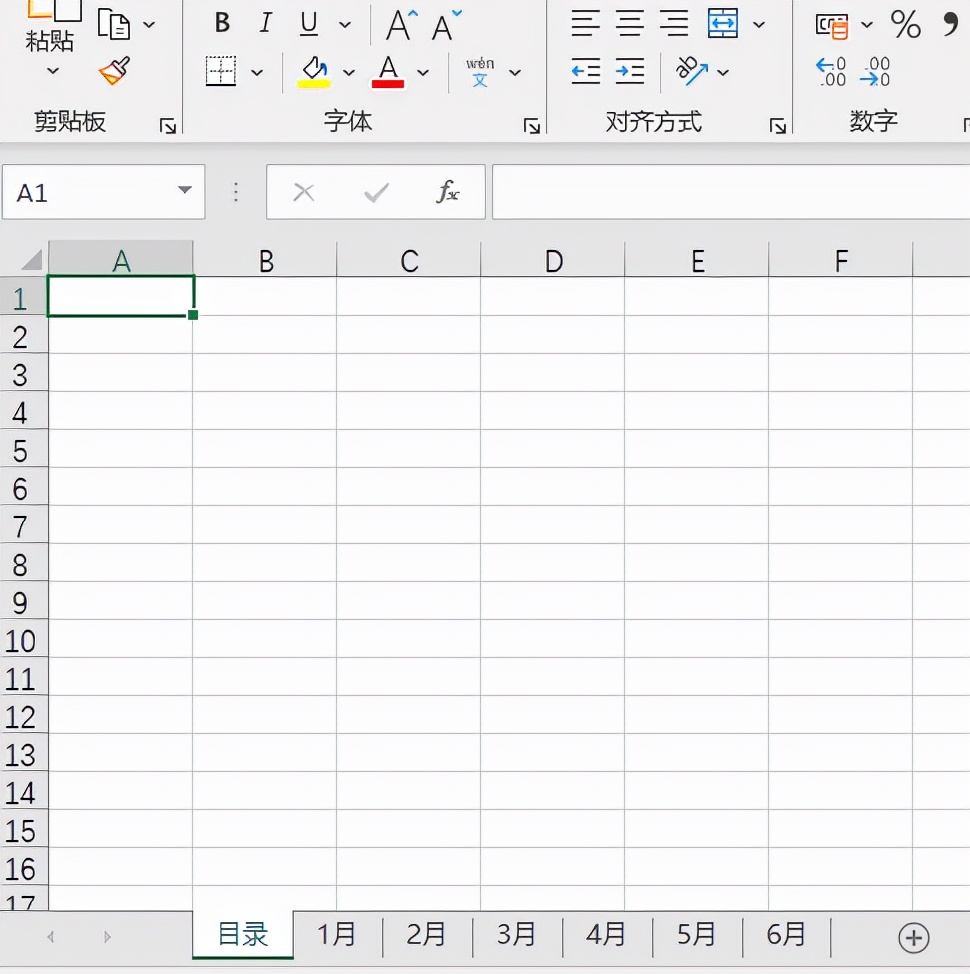The height and width of the screenshot is (974, 970).
Task: Toggle Bold formatting
Action: click(223, 23)
